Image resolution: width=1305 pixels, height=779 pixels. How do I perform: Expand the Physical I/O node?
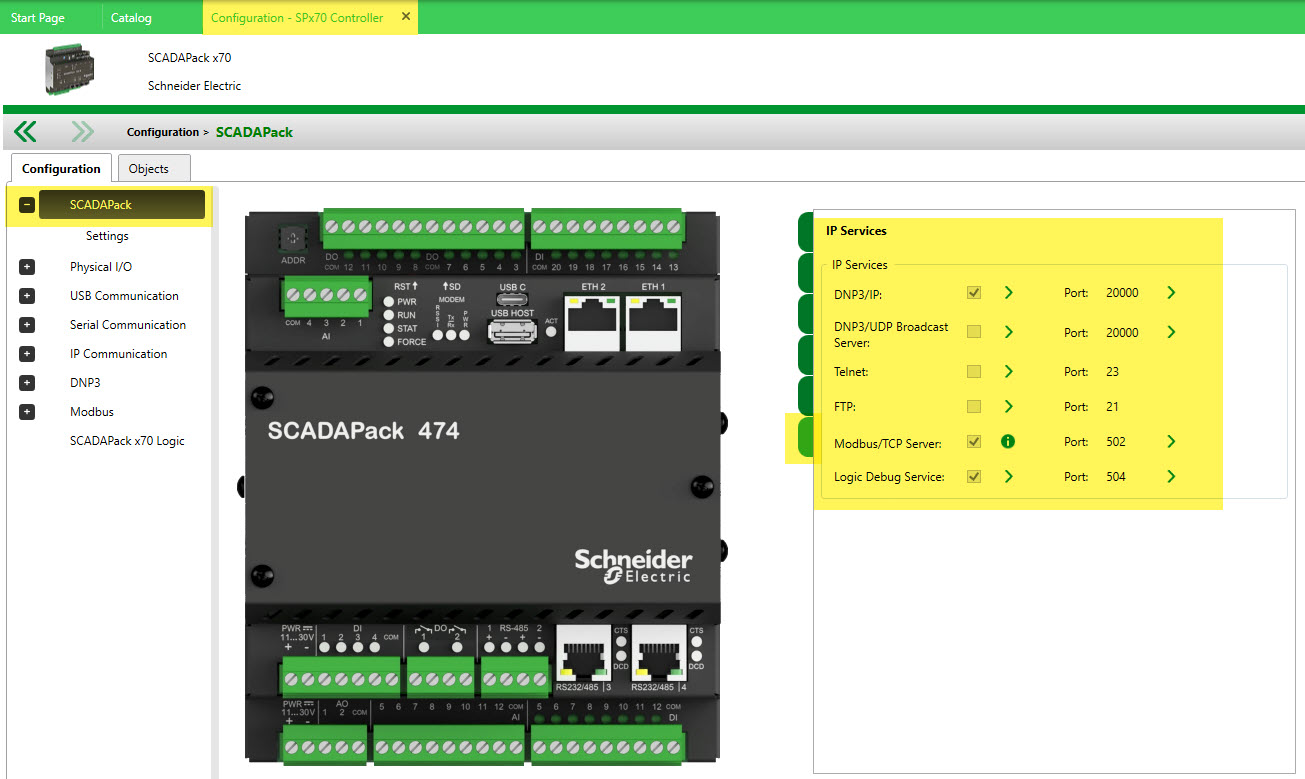(x=27, y=267)
